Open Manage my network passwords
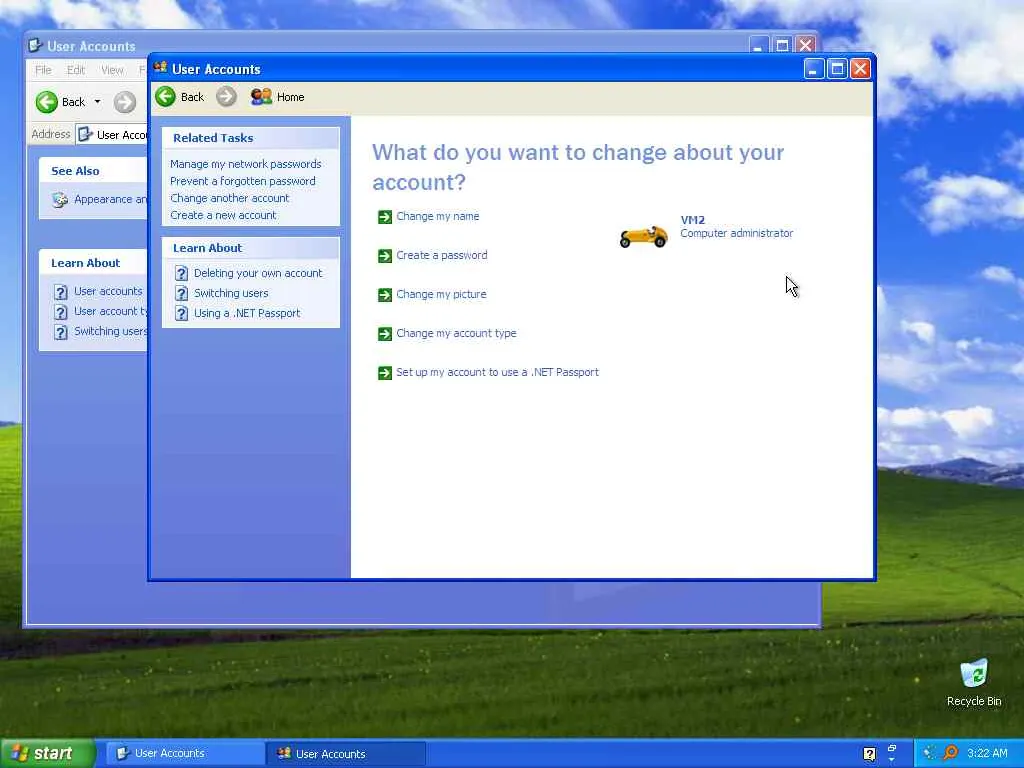Screen dimensions: 1024x768 [x=246, y=164]
